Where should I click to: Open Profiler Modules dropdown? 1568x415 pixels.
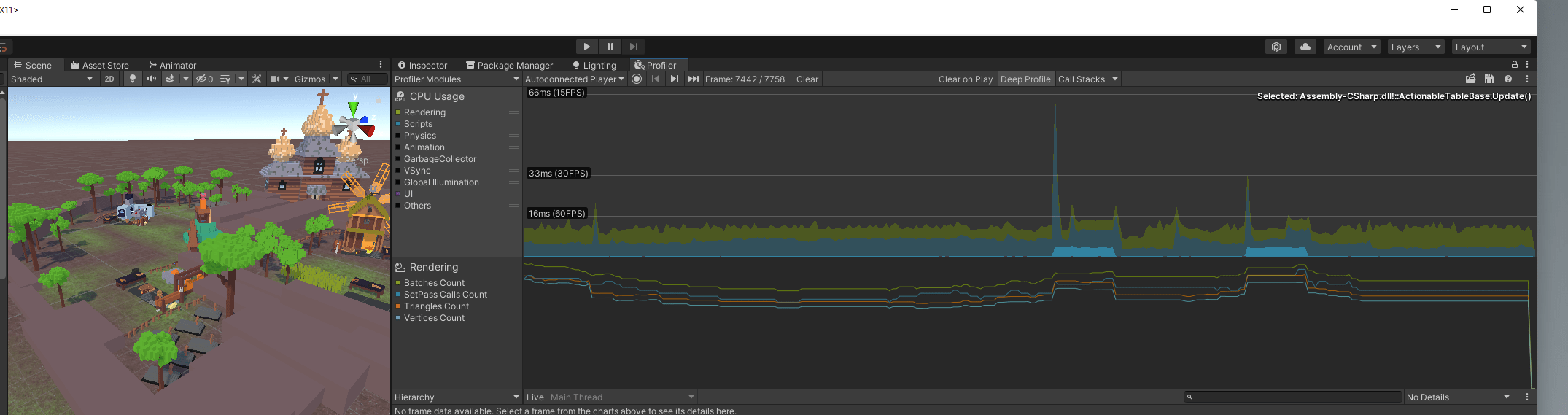[x=457, y=79]
